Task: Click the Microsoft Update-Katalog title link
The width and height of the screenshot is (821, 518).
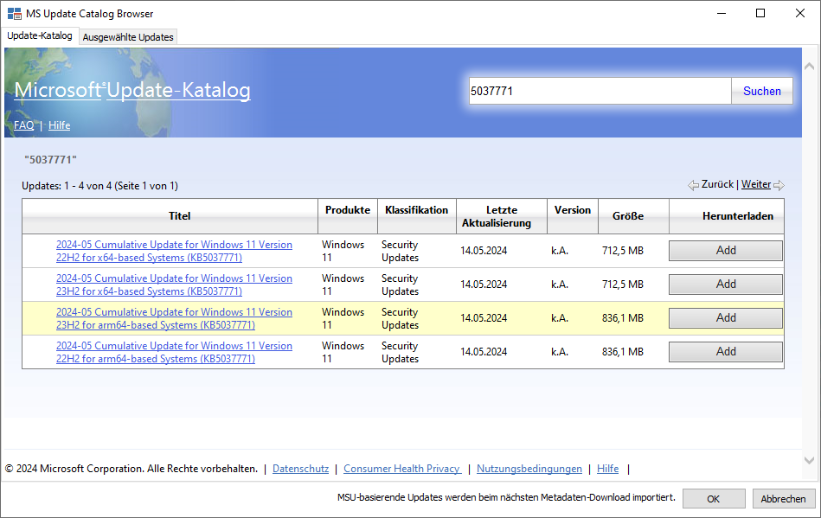Action: tap(132, 90)
